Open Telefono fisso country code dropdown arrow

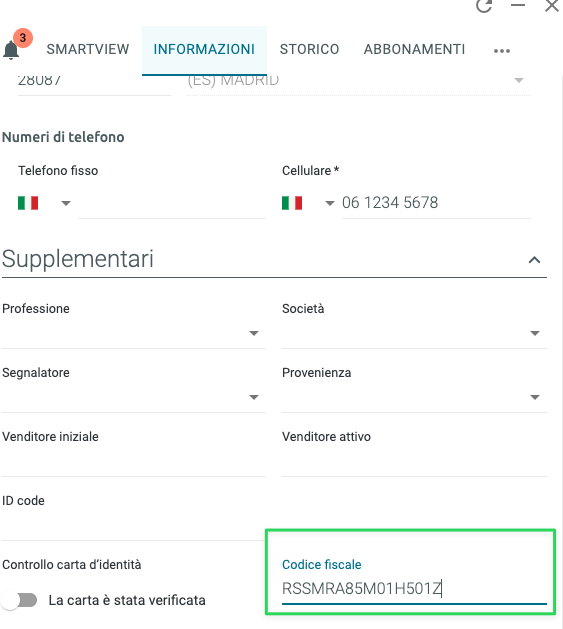pyautogui.click(x=66, y=203)
